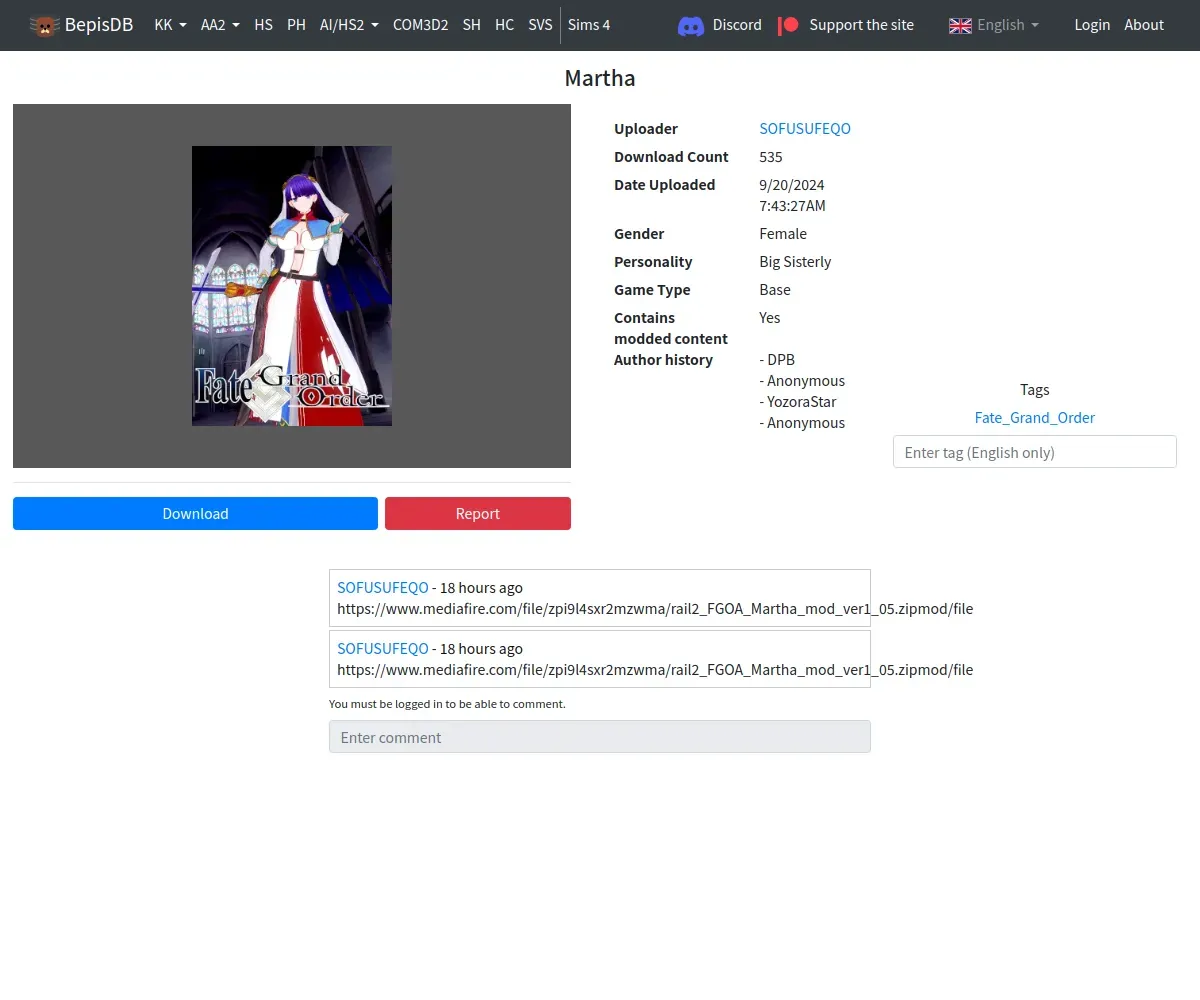Click the logged-in-to-comment notice text
1200x1000 pixels.
[x=447, y=704]
